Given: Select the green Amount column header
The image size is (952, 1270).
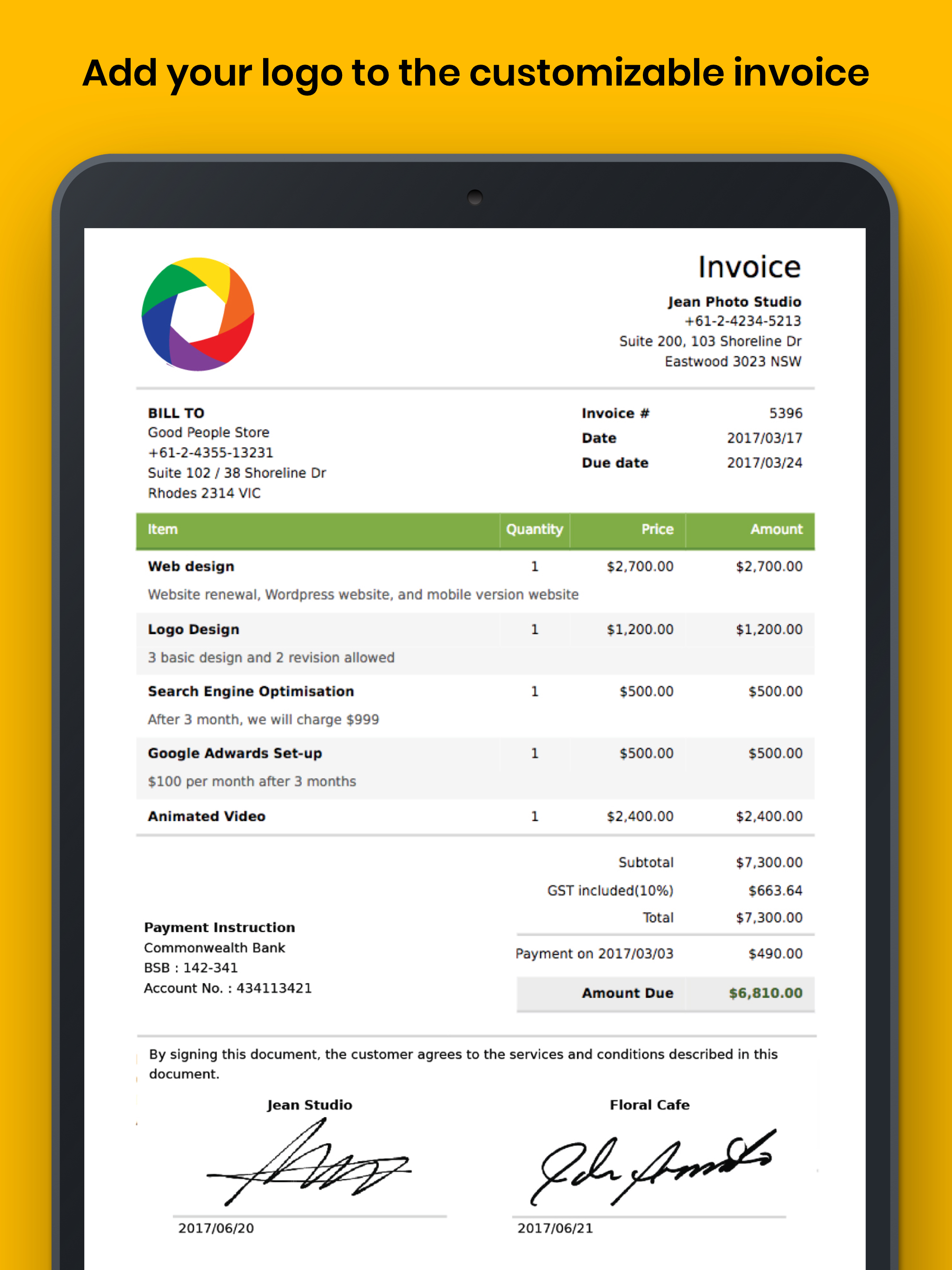Looking at the screenshot, I should point(776,529).
